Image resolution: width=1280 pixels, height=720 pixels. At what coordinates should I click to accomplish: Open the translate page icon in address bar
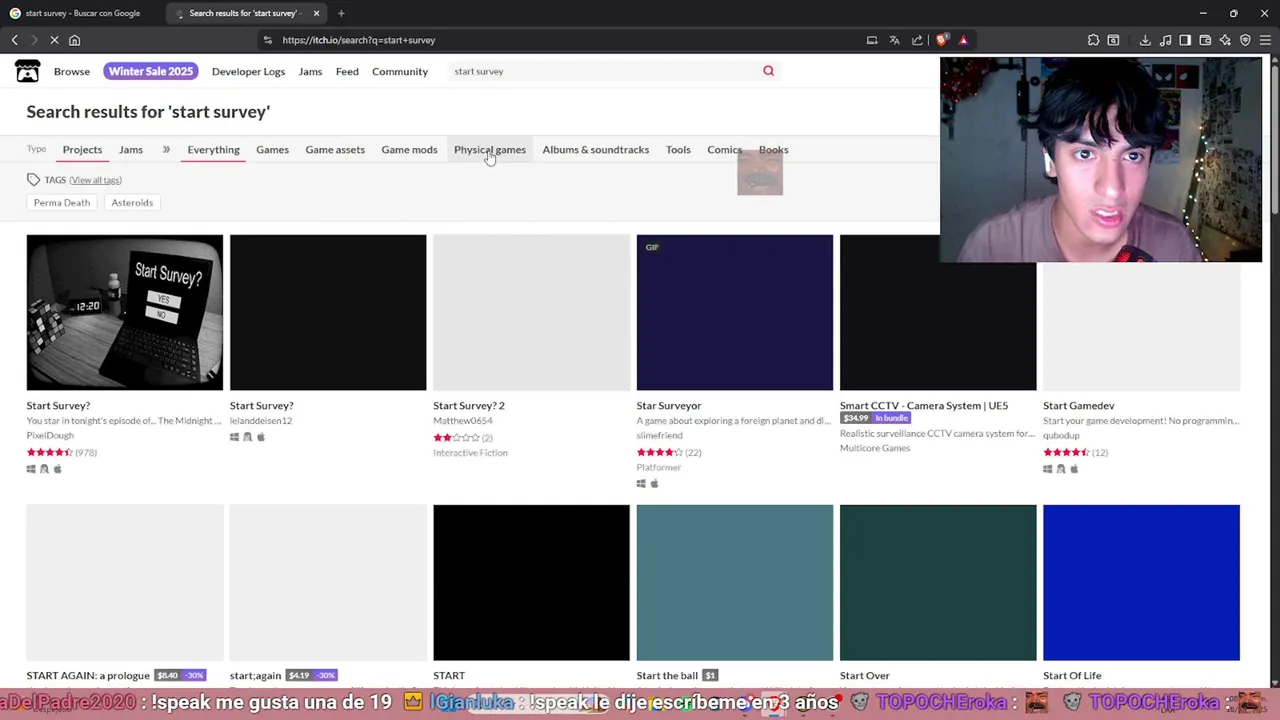click(x=894, y=40)
